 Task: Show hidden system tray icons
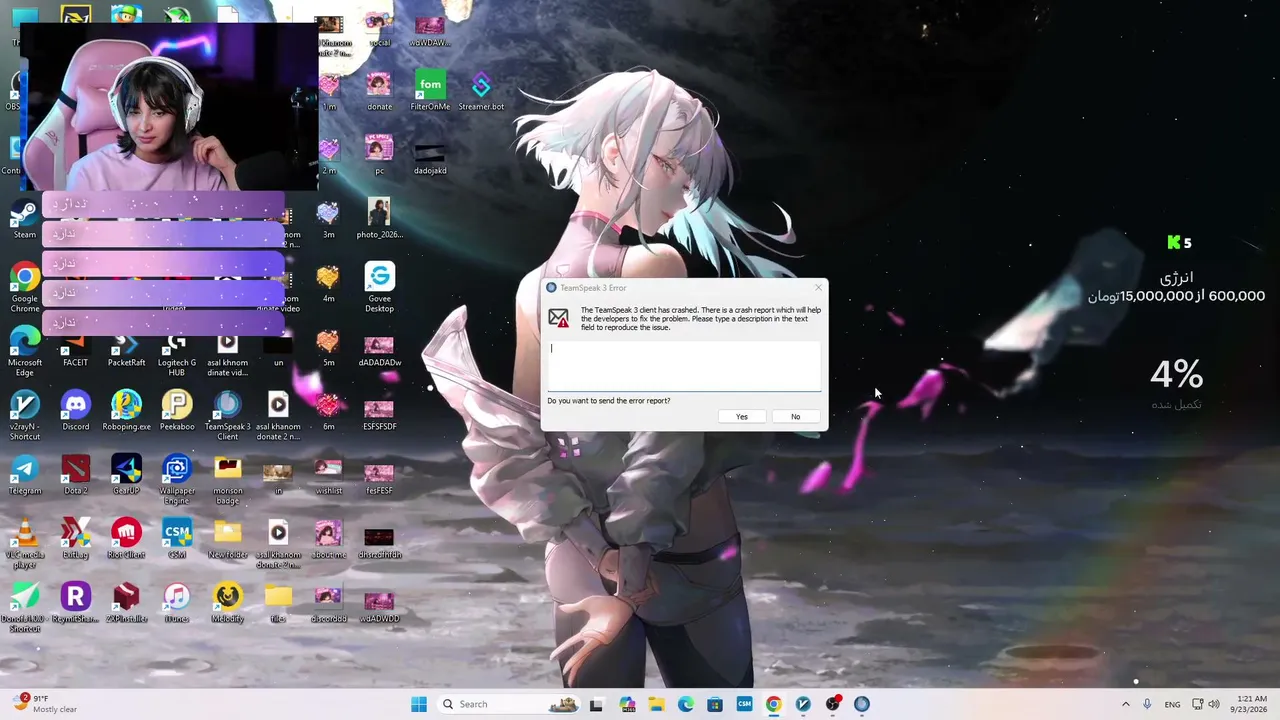pos(1125,704)
